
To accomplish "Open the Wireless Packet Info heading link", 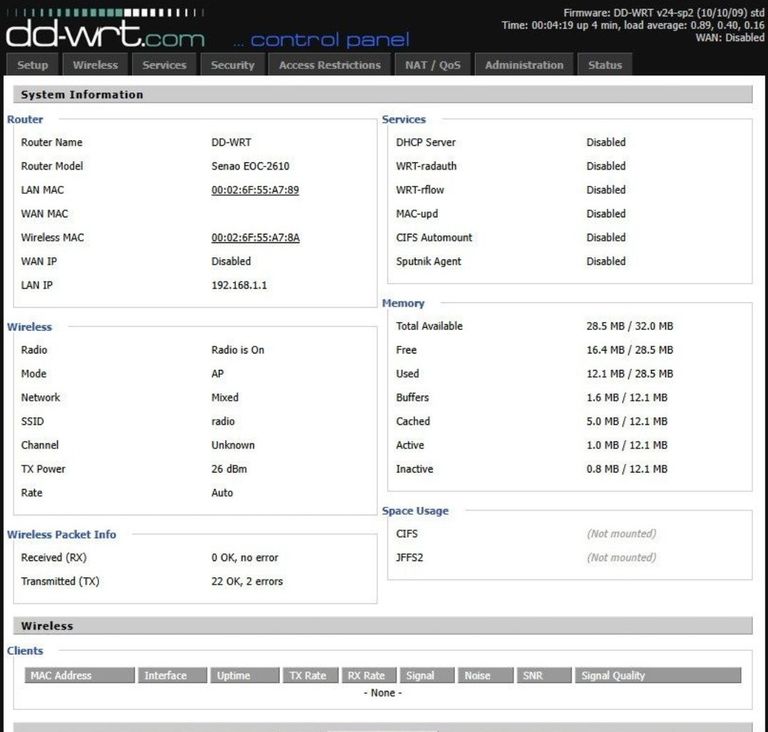I will click(x=61, y=535).
